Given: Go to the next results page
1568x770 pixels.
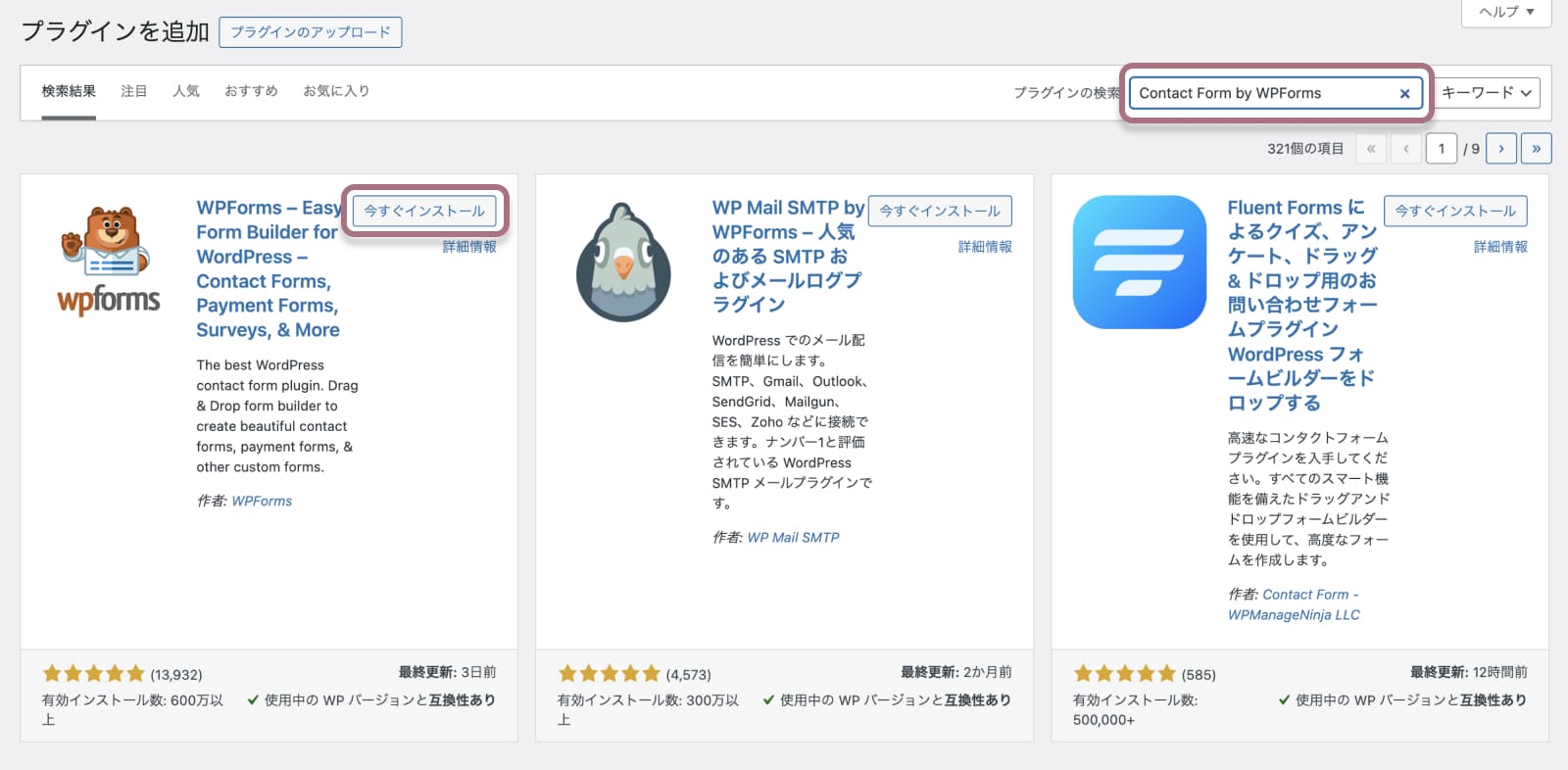Looking at the screenshot, I should pyautogui.click(x=1501, y=148).
